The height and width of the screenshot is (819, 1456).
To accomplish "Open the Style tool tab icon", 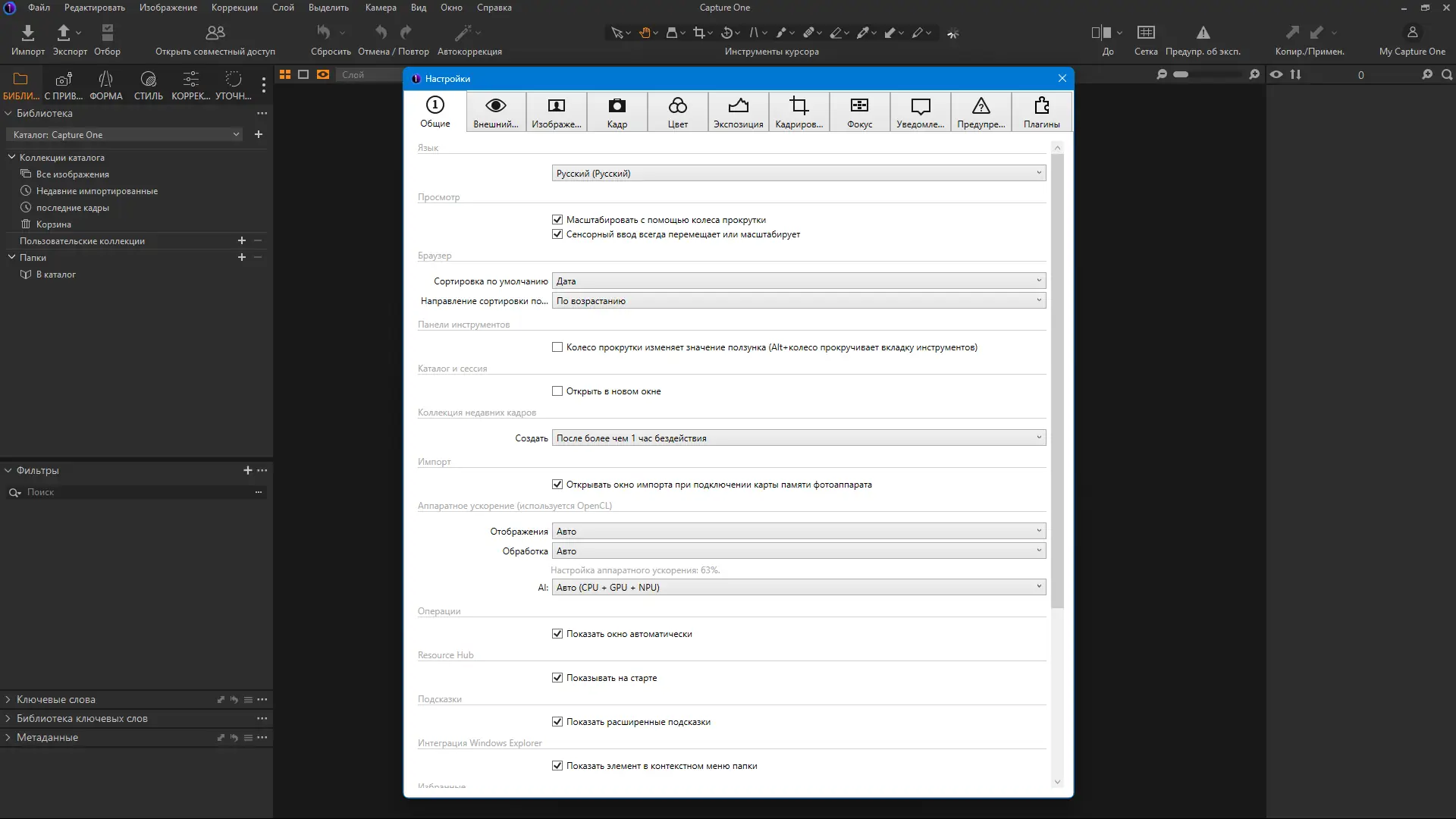I will (148, 79).
